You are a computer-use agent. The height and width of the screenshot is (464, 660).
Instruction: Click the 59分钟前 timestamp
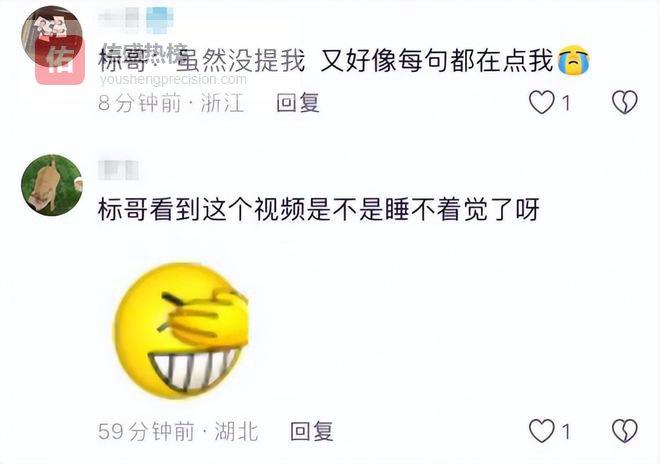tap(146, 431)
